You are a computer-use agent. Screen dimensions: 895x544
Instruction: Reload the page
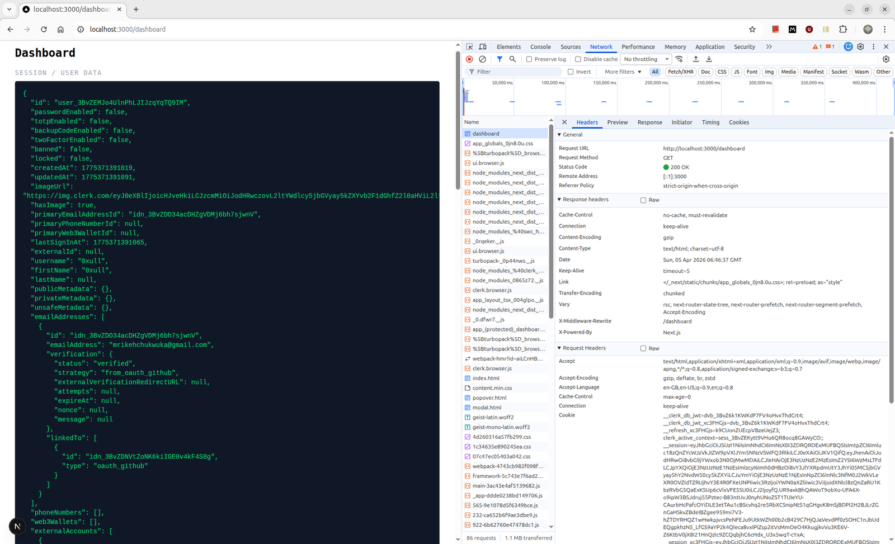(x=43, y=29)
